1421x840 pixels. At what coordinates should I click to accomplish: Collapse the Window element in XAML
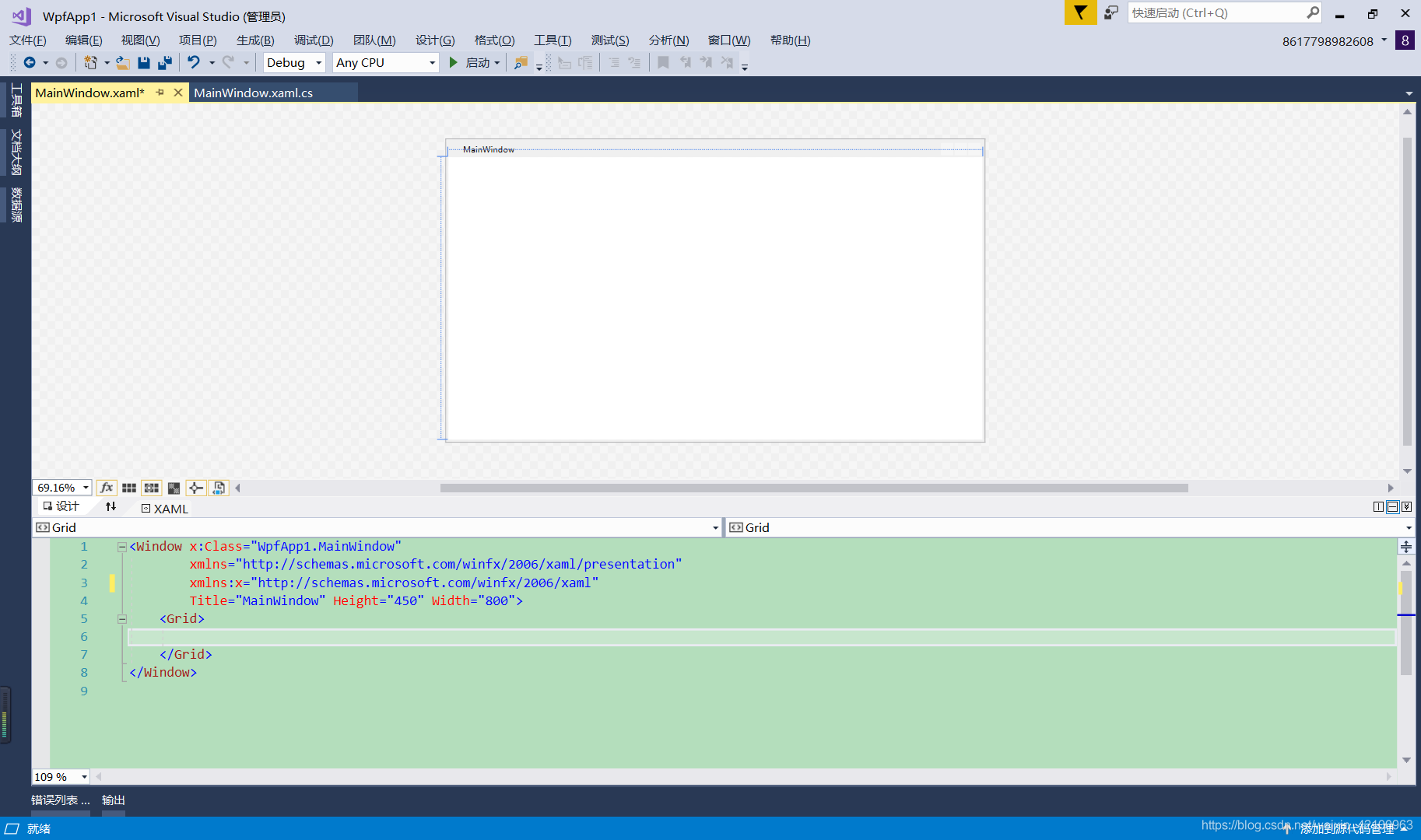tap(122, 547)
